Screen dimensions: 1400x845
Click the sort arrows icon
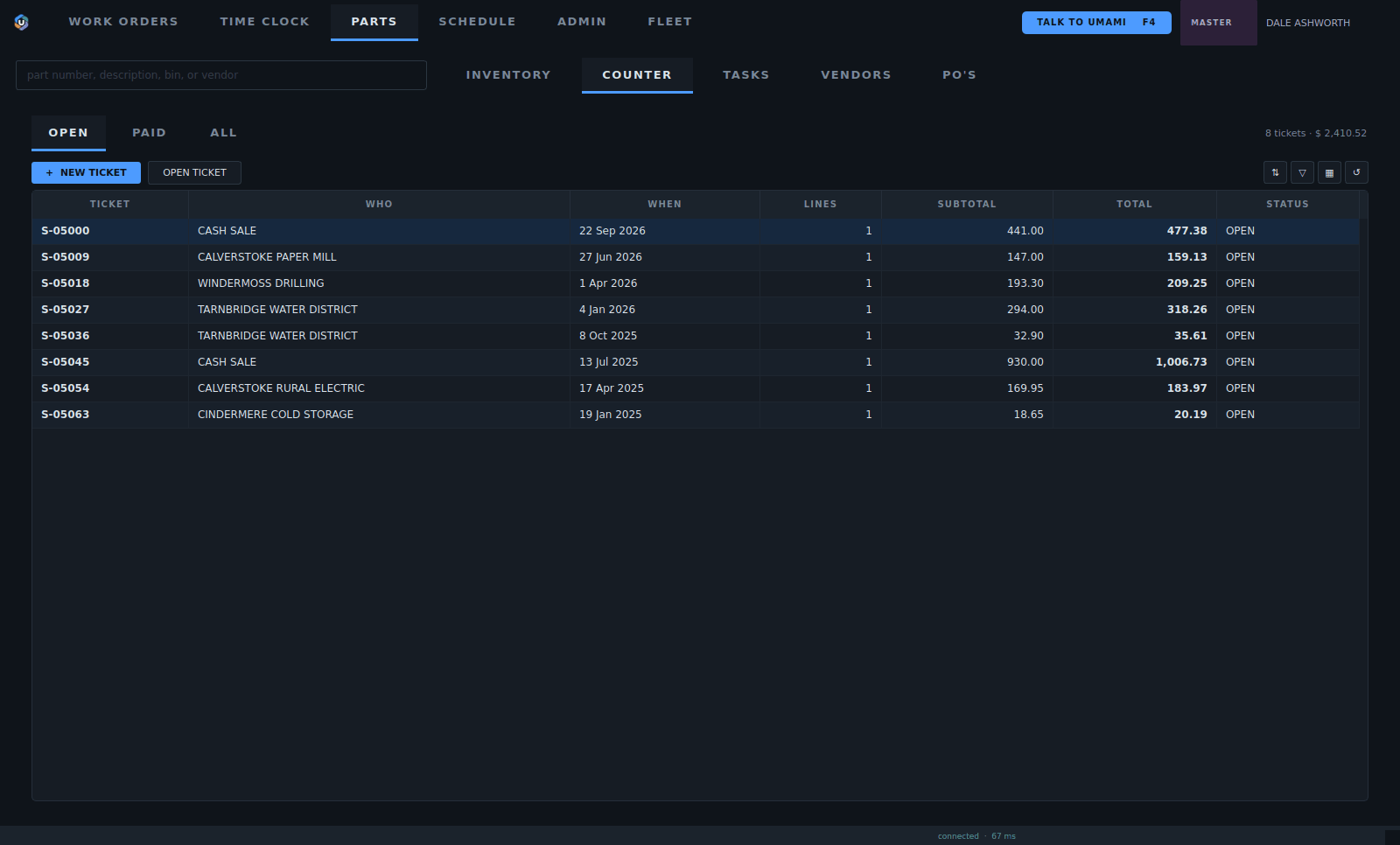[x=1275, y=172]
